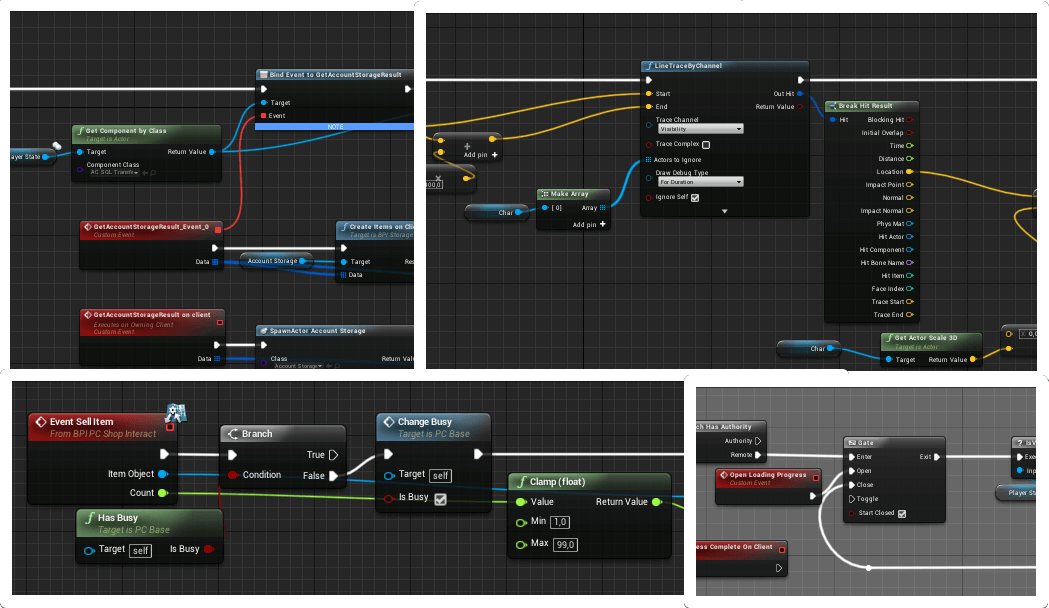Click the Remote execution pin
The image size is (1049, 608).
758,455
